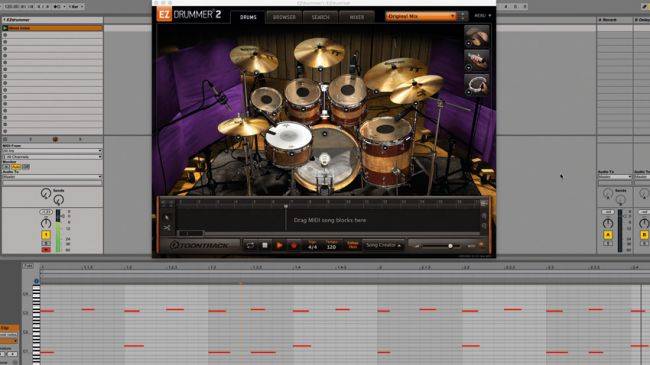This screenshot has width=650, height=365.
Task: Open the EZdrummer Menu button
Action: point(483,16)
